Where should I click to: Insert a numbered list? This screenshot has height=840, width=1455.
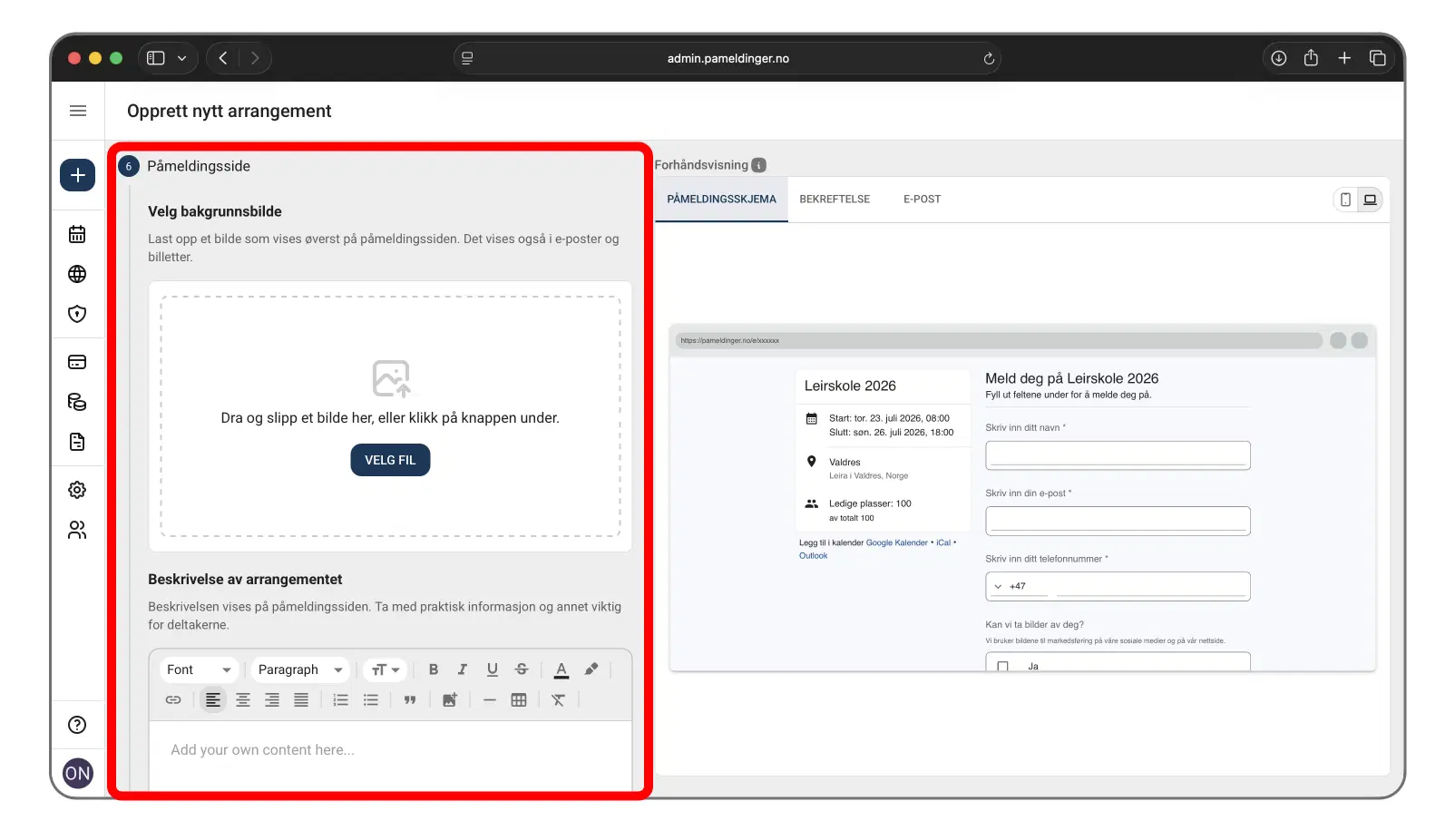(x=341, y=699)
